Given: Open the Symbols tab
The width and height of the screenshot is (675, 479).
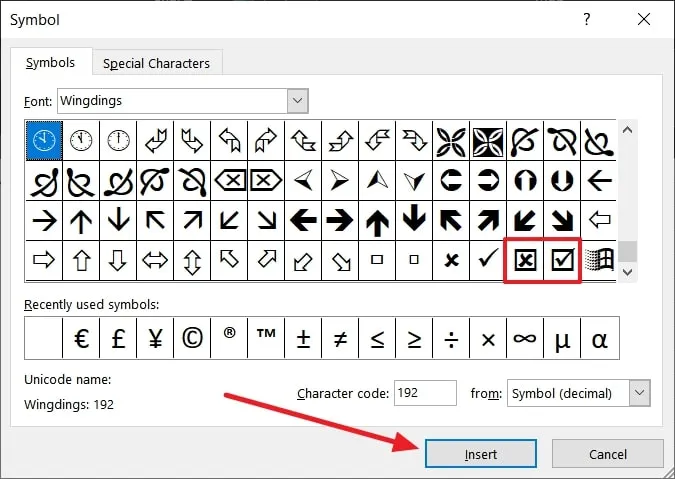Looking at the screenshot, I should 50,62.
